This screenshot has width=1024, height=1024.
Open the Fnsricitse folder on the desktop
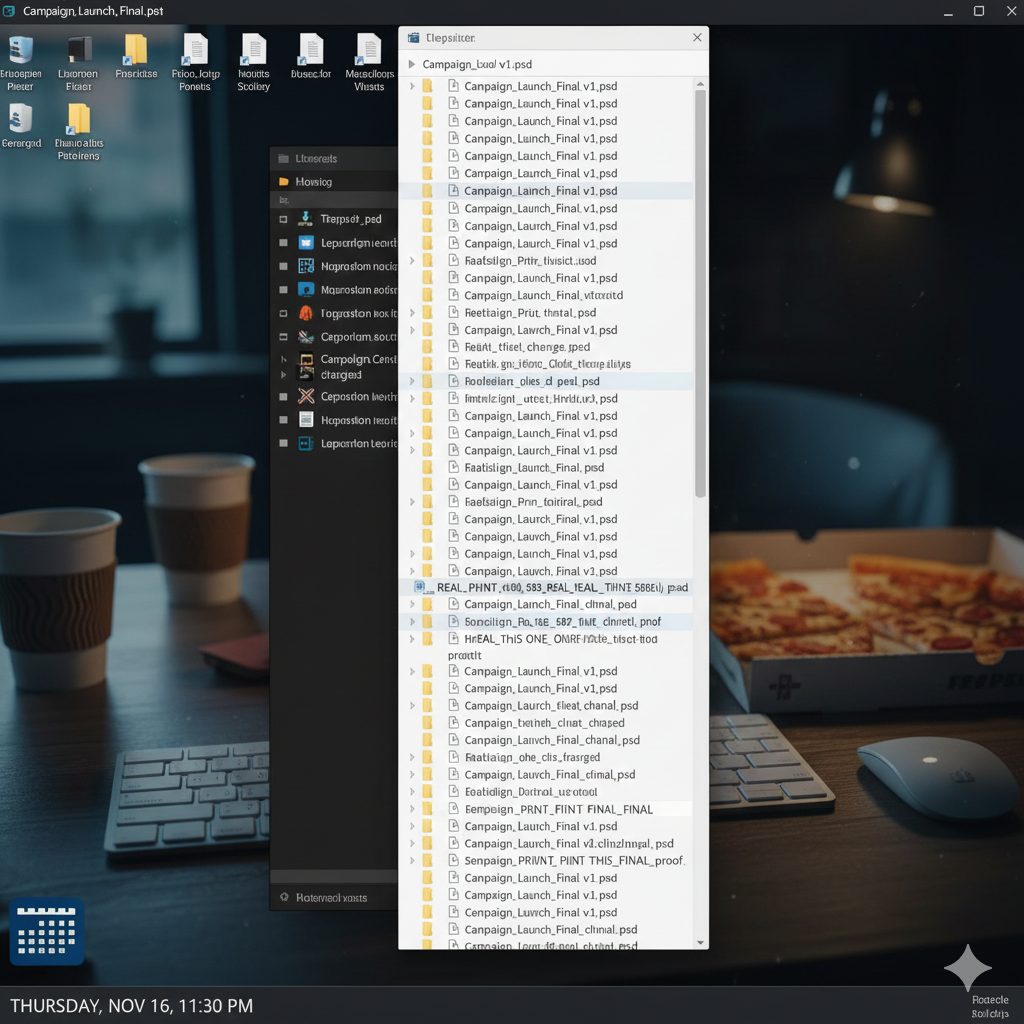pos(136,51)
